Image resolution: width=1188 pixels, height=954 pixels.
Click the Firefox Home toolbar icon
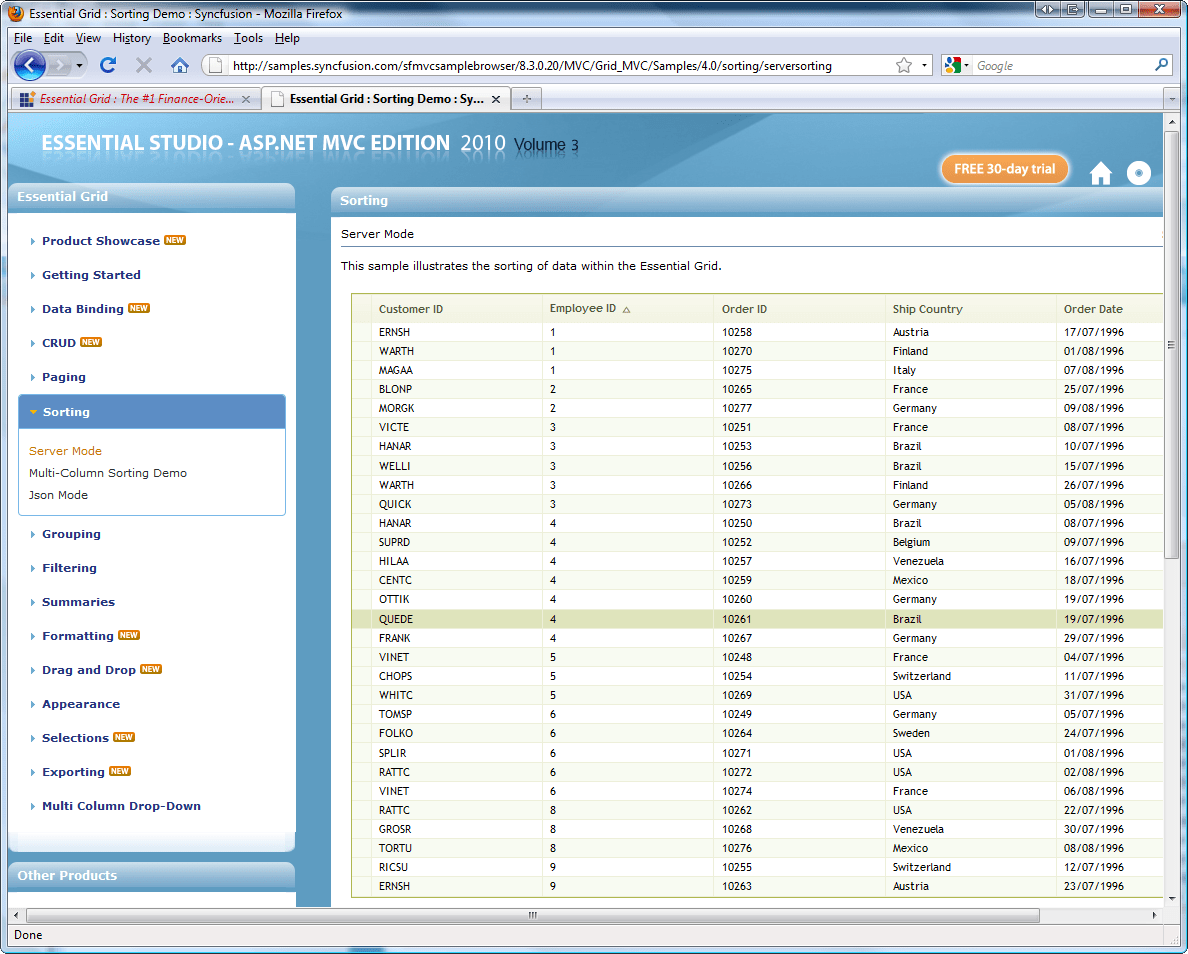pyautogui.click(x=180, y=65)
